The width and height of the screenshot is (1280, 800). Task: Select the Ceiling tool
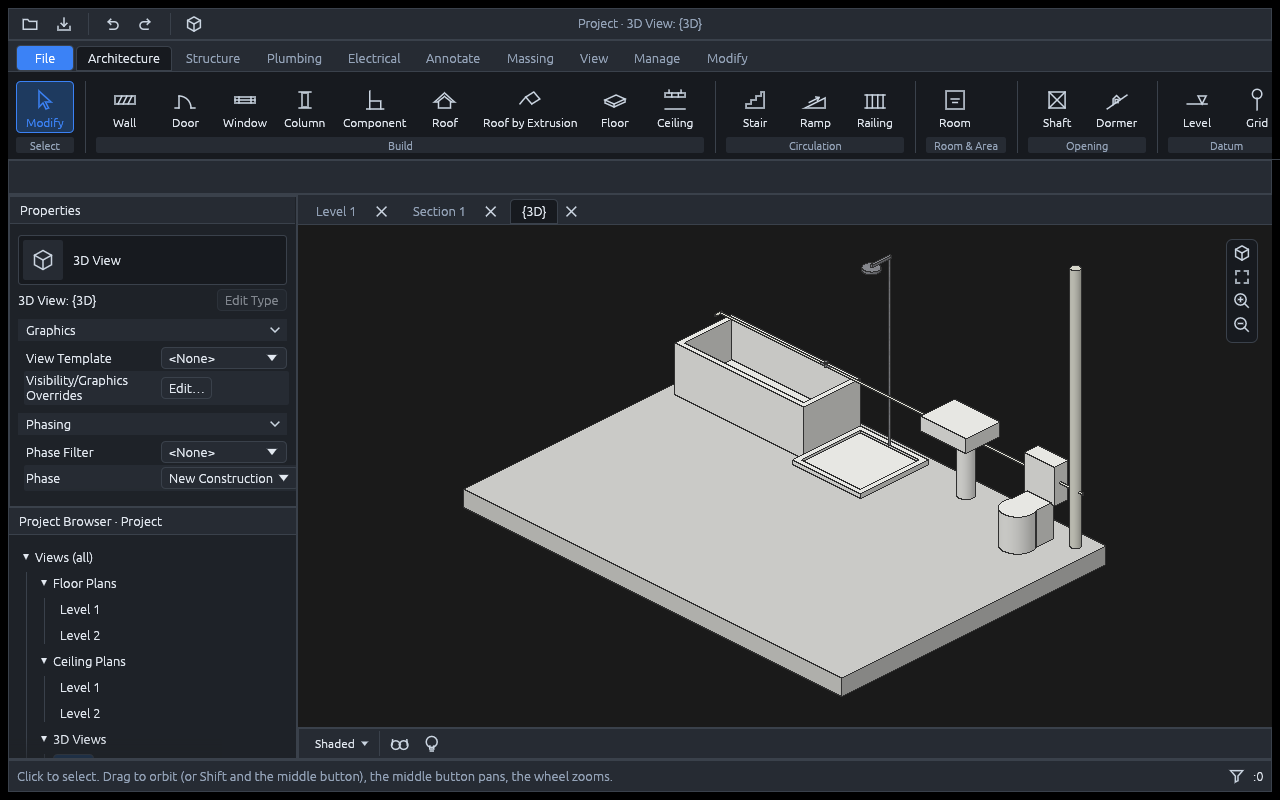click(675, 108)
